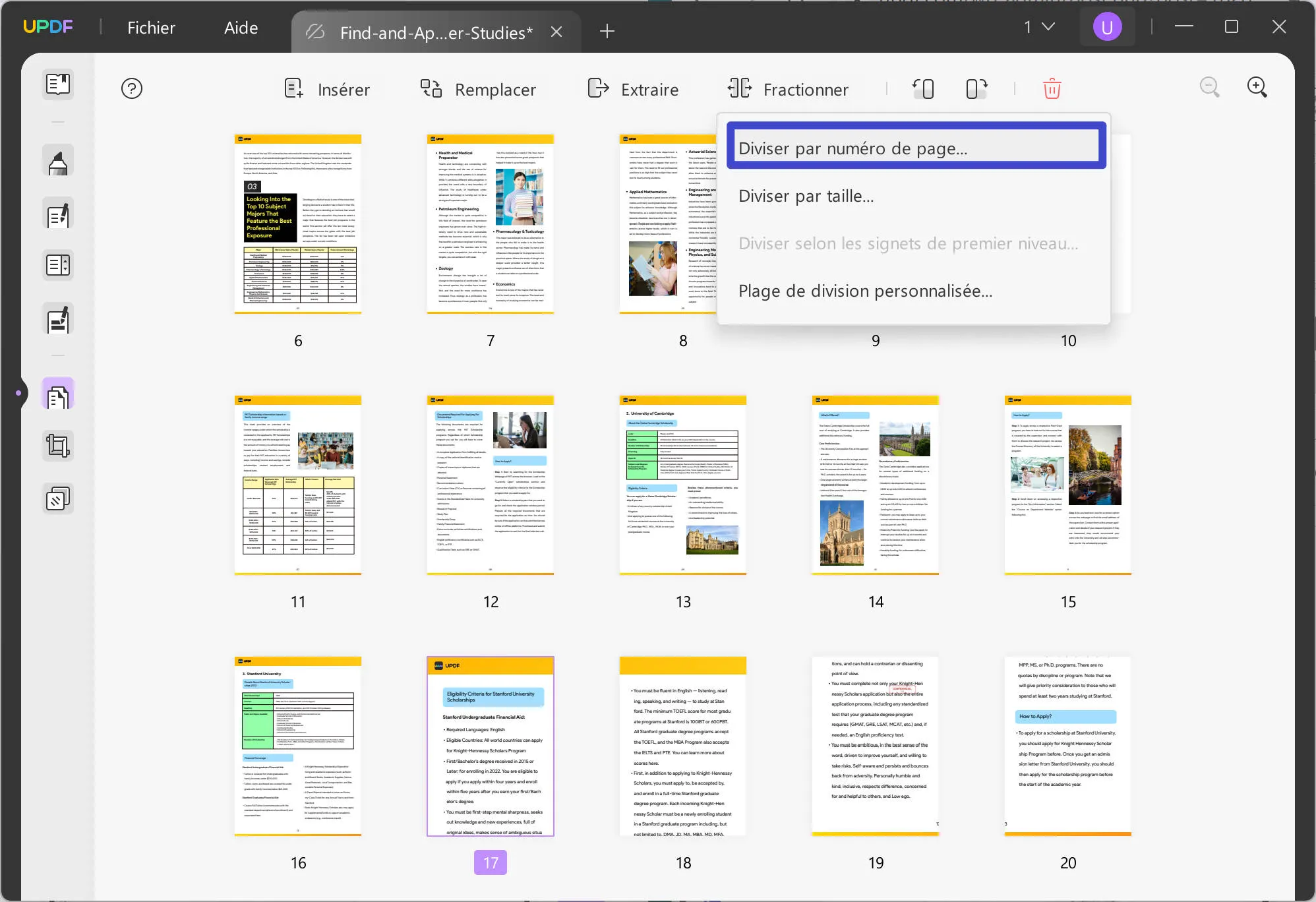The width and height of the screenshot is (1316, 902).
Task: Open the page number dropdown
Action: (1036, 27)
